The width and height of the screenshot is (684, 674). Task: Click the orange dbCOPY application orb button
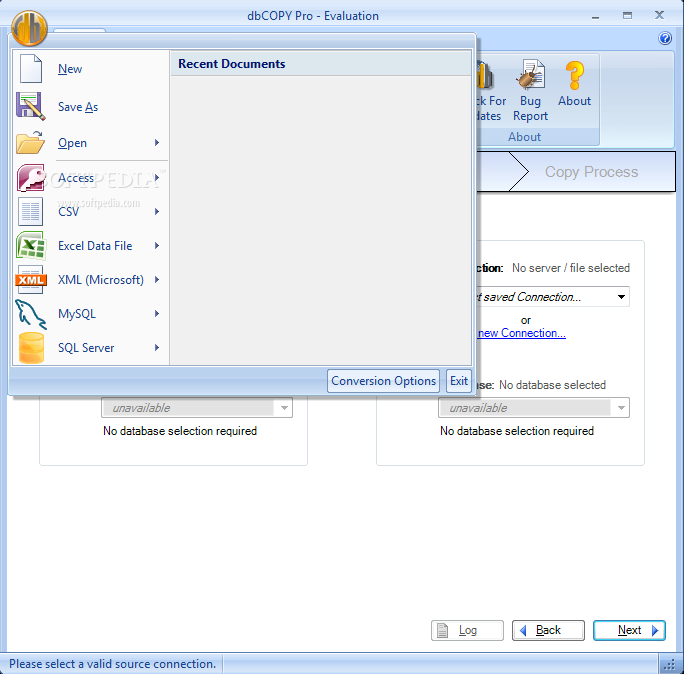[29, 28]
